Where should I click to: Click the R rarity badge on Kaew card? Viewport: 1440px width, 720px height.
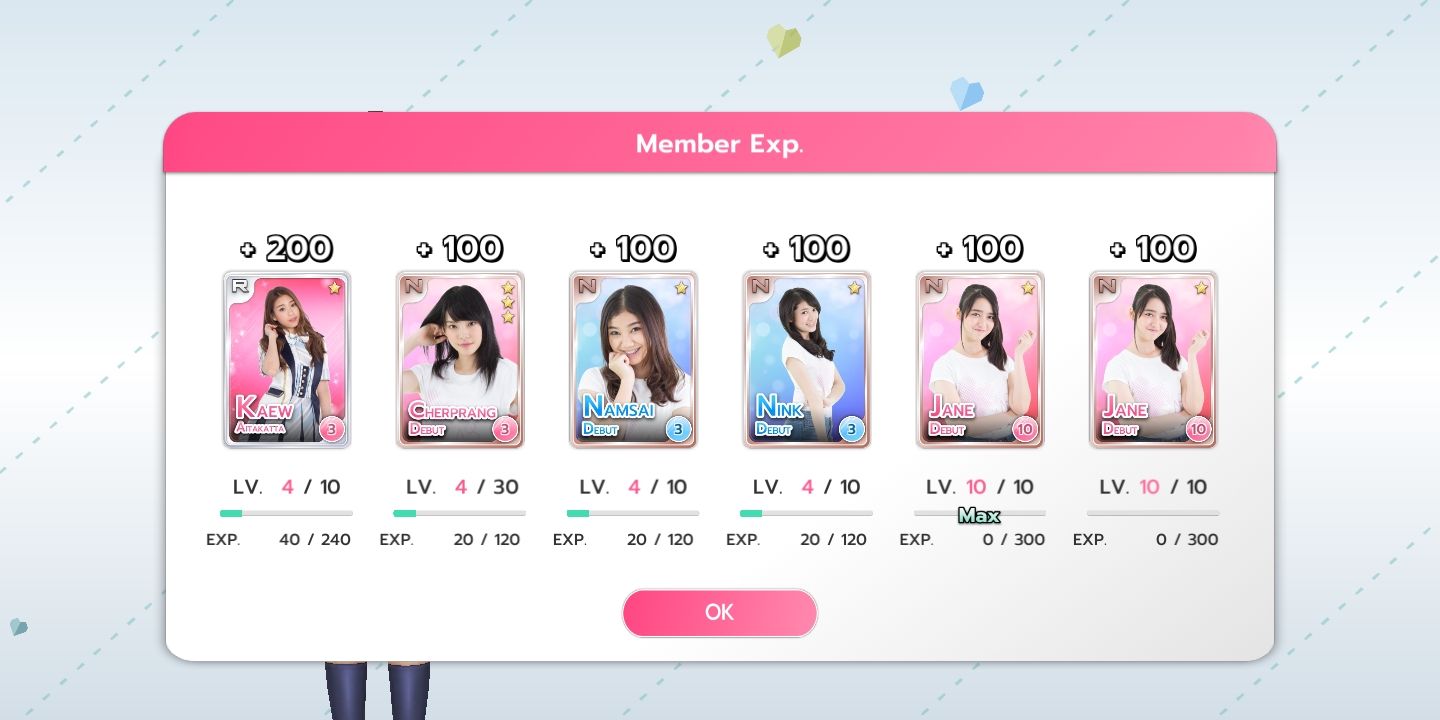point(240,286)
